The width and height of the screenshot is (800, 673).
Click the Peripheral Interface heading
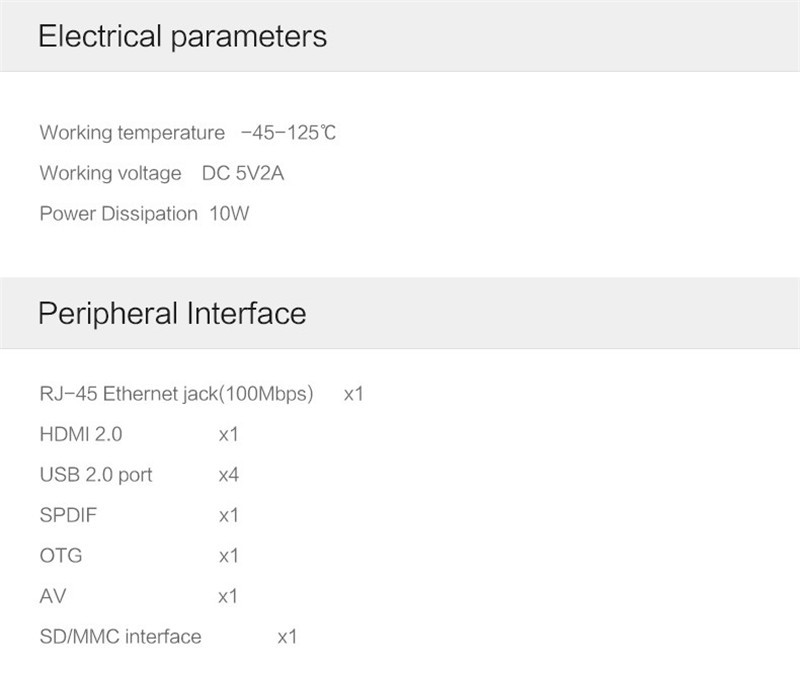(172, 313)
